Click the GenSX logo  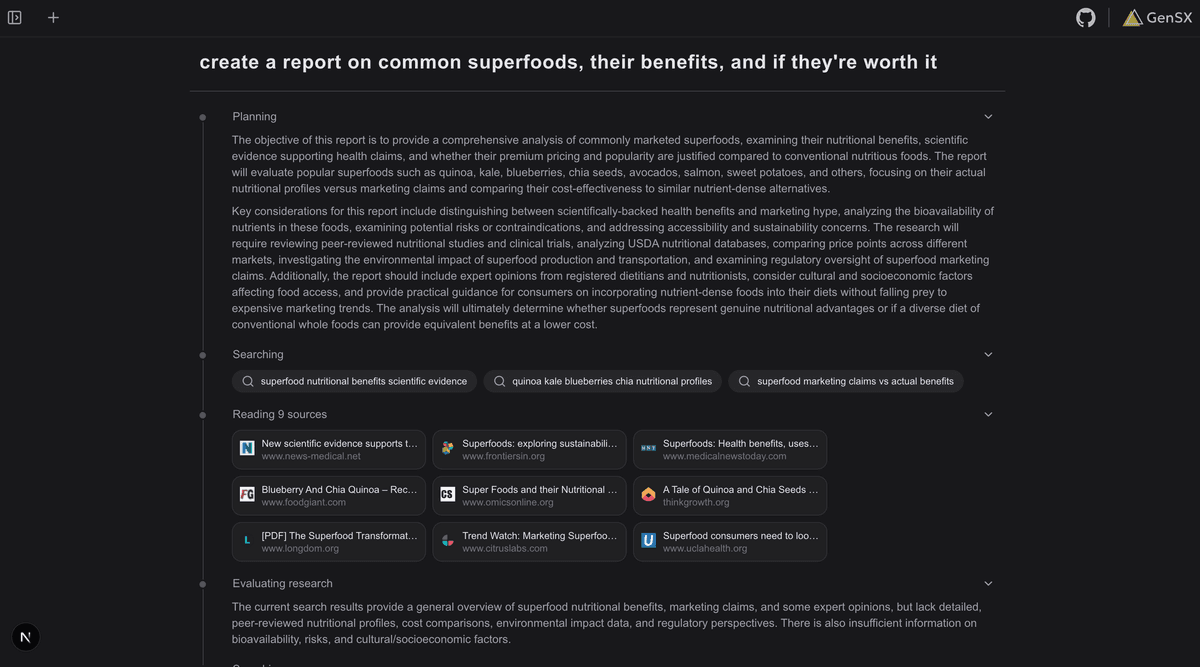click(1157, 18)
